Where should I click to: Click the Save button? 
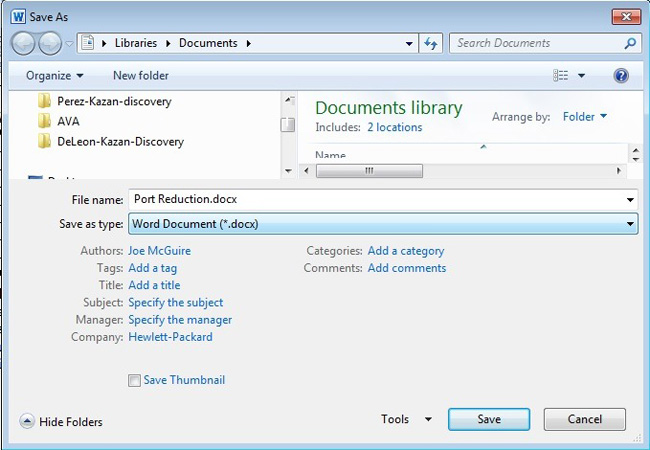(489, 420)
